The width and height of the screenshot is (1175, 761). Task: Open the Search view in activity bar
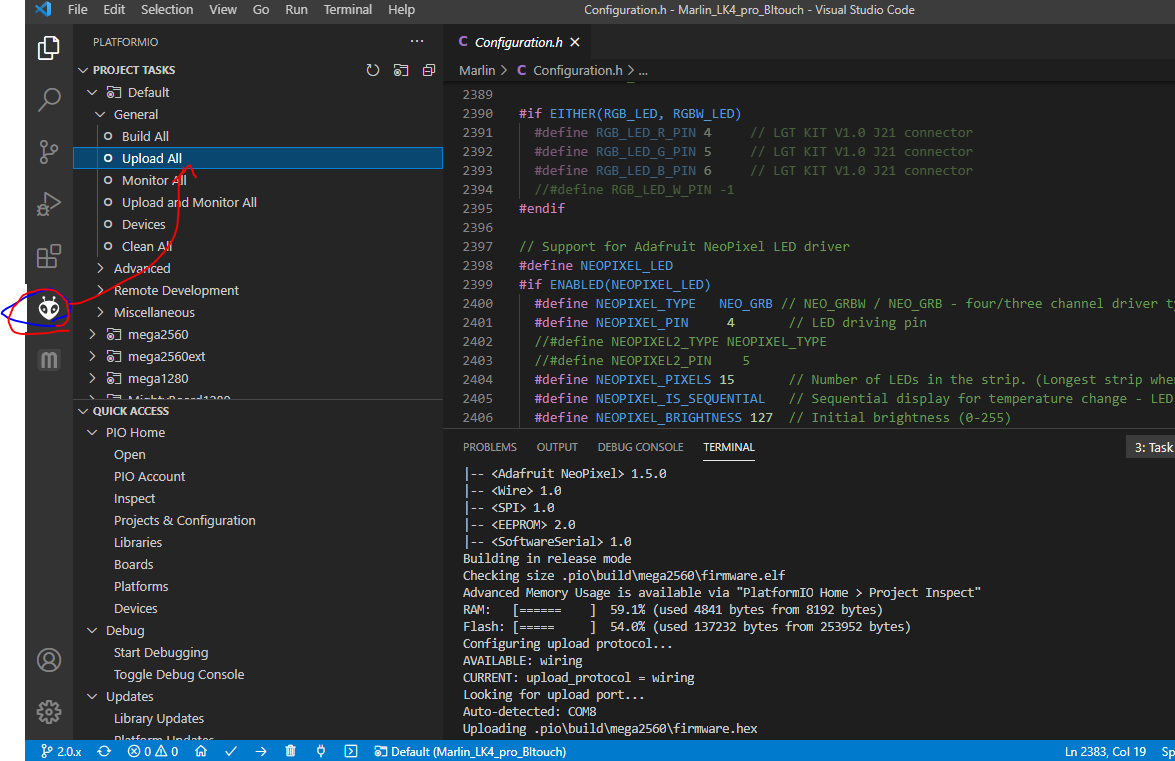(49, 99)
